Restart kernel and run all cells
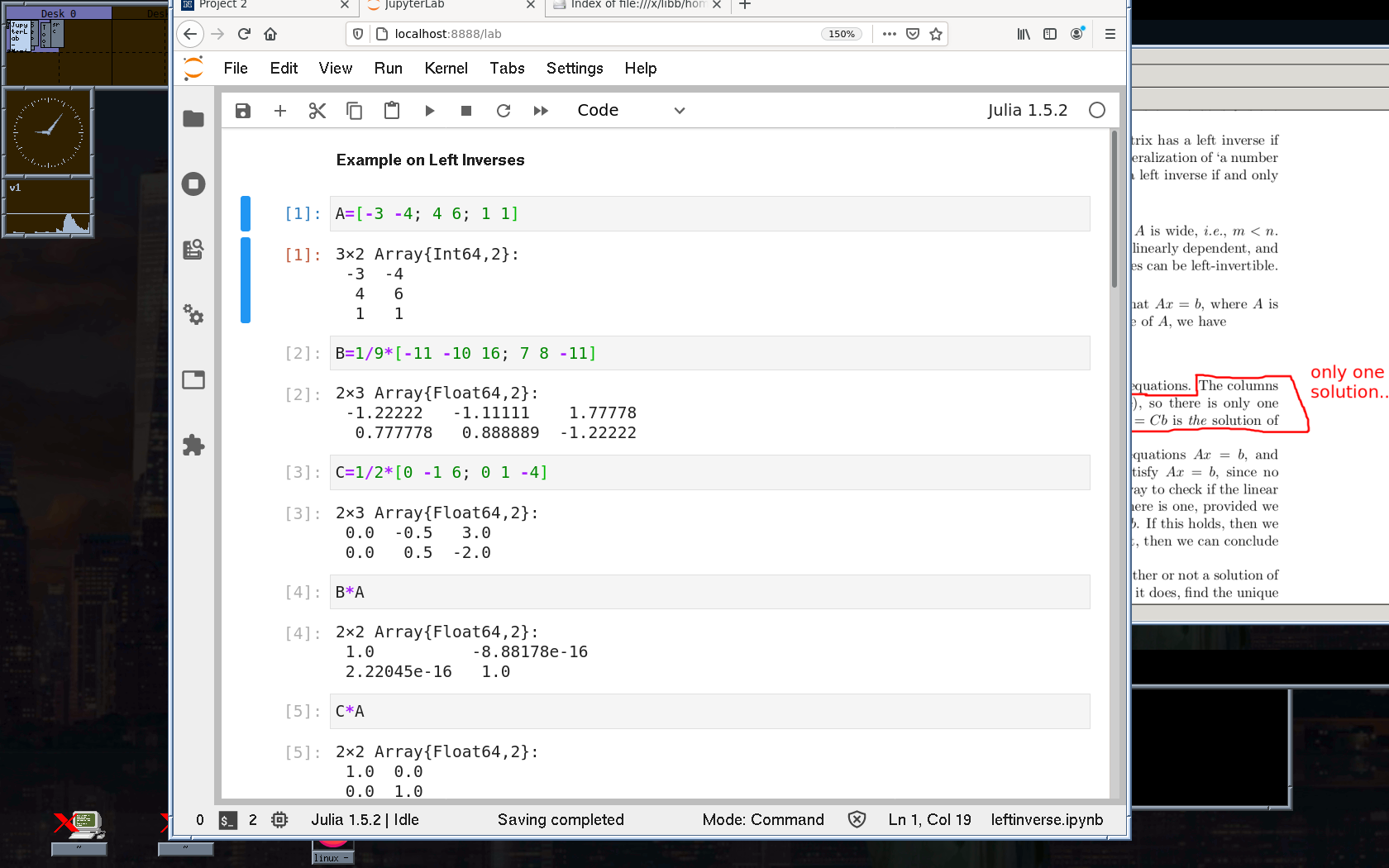The image size is (1389, 868). 541,111
